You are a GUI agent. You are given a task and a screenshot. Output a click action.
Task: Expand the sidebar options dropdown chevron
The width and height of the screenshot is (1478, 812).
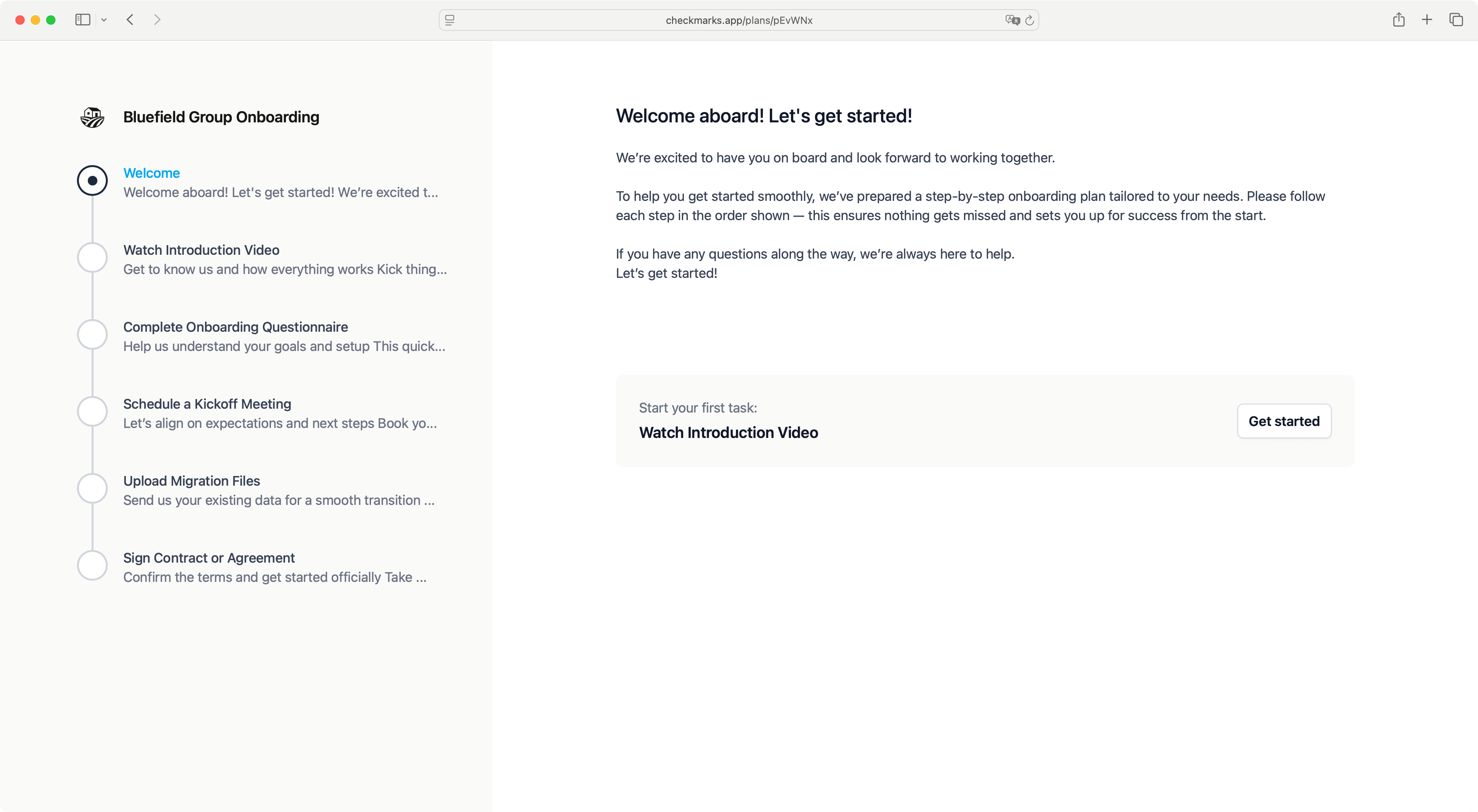click(104, 20)
